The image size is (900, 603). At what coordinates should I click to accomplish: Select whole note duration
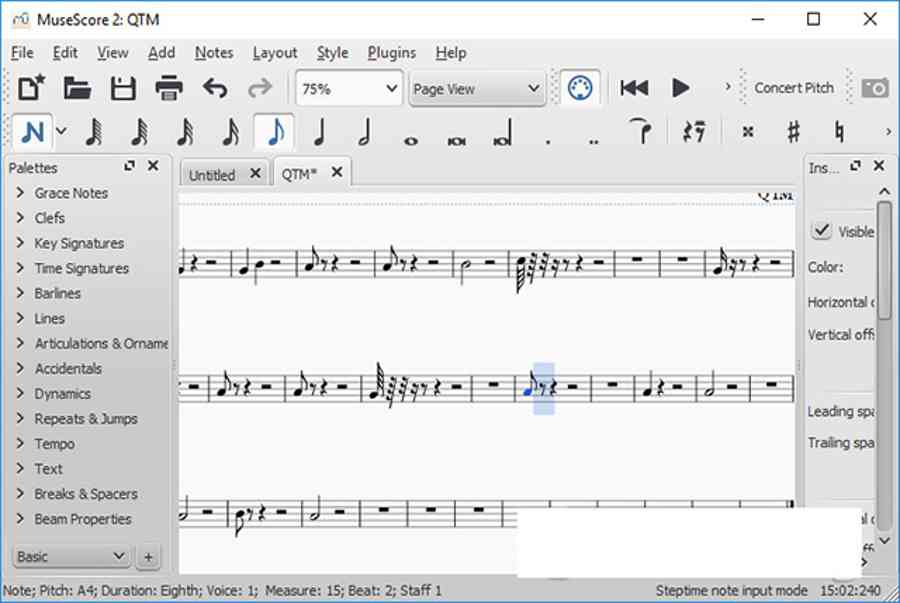pyautogui.click(x=411, y=140)
